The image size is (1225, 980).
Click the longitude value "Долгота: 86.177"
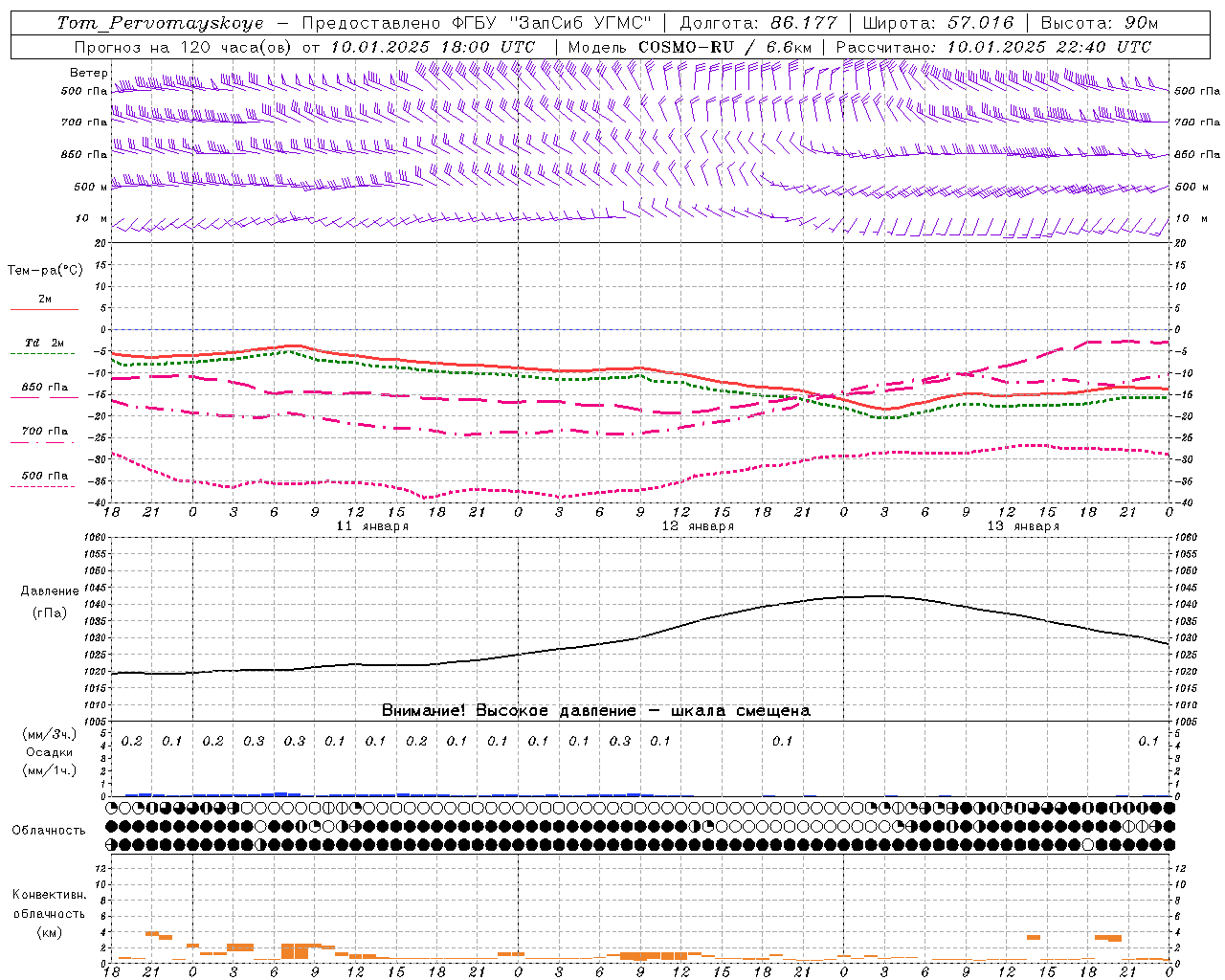tap(758, 23)
